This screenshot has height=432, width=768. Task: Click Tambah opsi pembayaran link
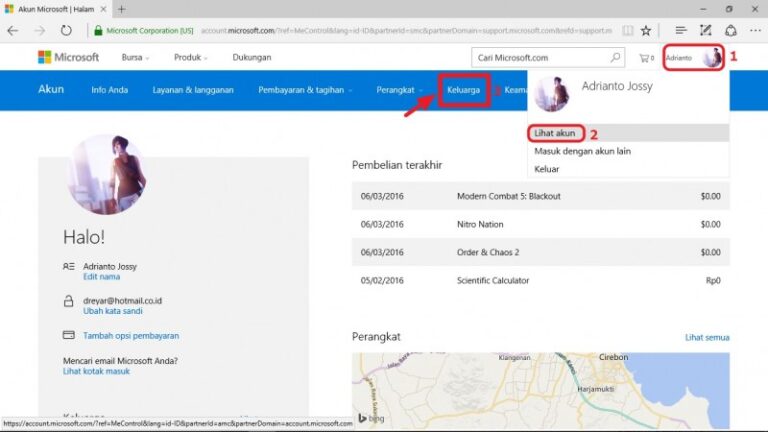coord(131,336)
